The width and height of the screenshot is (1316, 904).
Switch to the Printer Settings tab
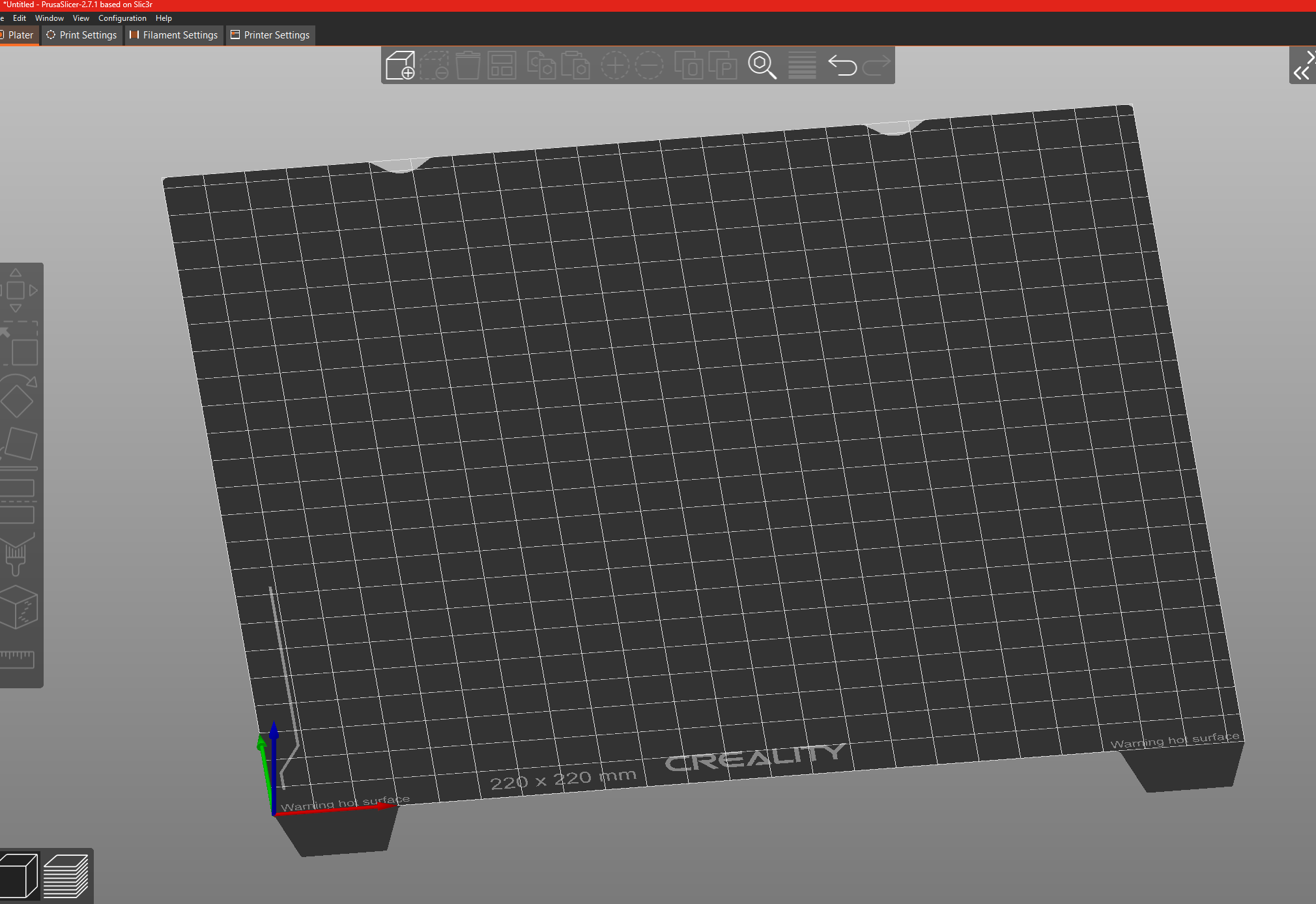pos(270,35)
